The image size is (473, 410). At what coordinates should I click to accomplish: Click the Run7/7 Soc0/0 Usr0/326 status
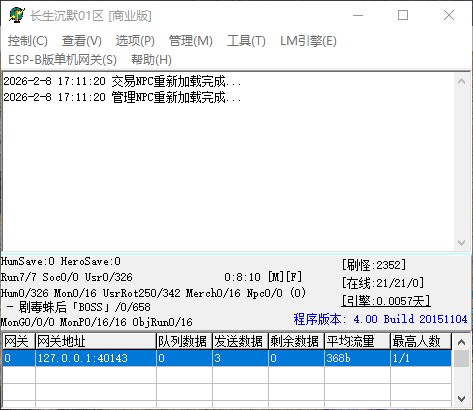click(67, 277)
